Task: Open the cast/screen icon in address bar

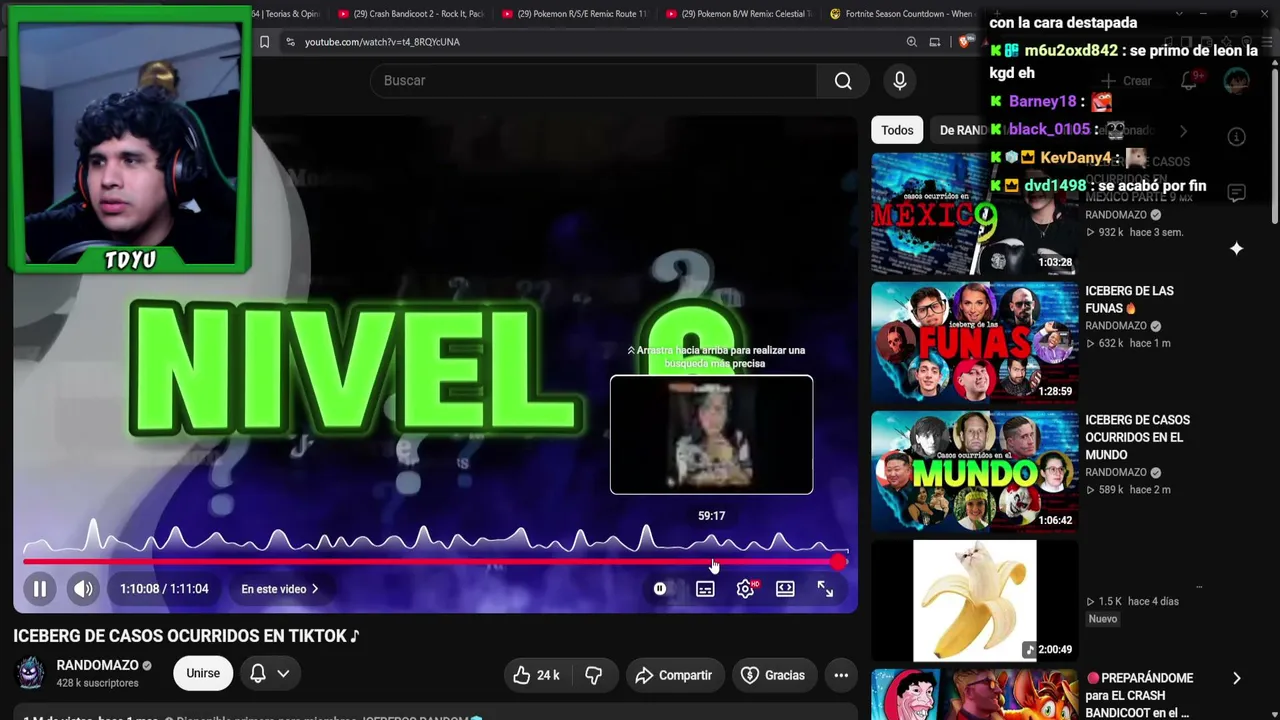Action: [x=935, y=42]
